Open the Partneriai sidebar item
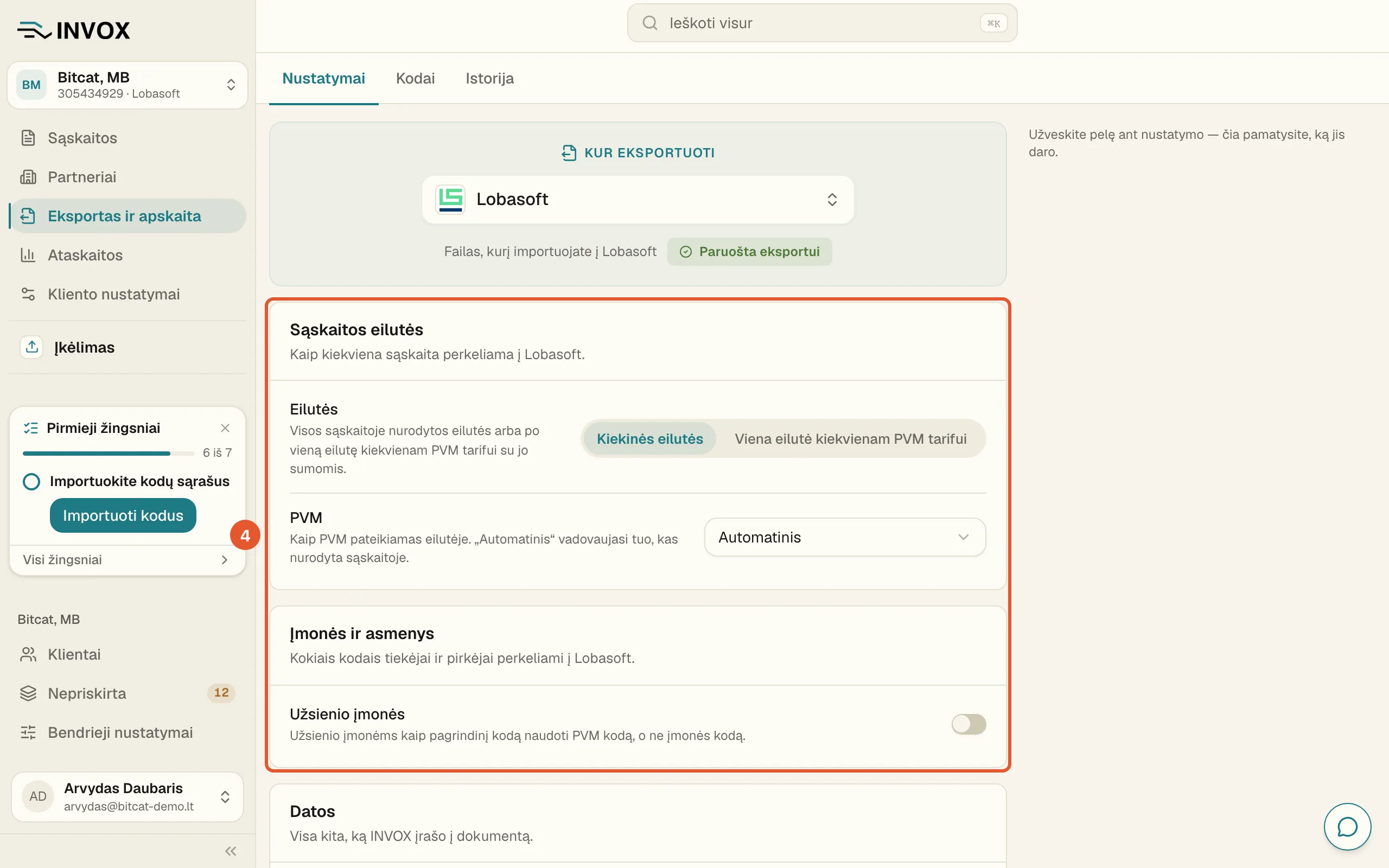The width and height of the screenshot is (1389, 868). pos(128,177)
